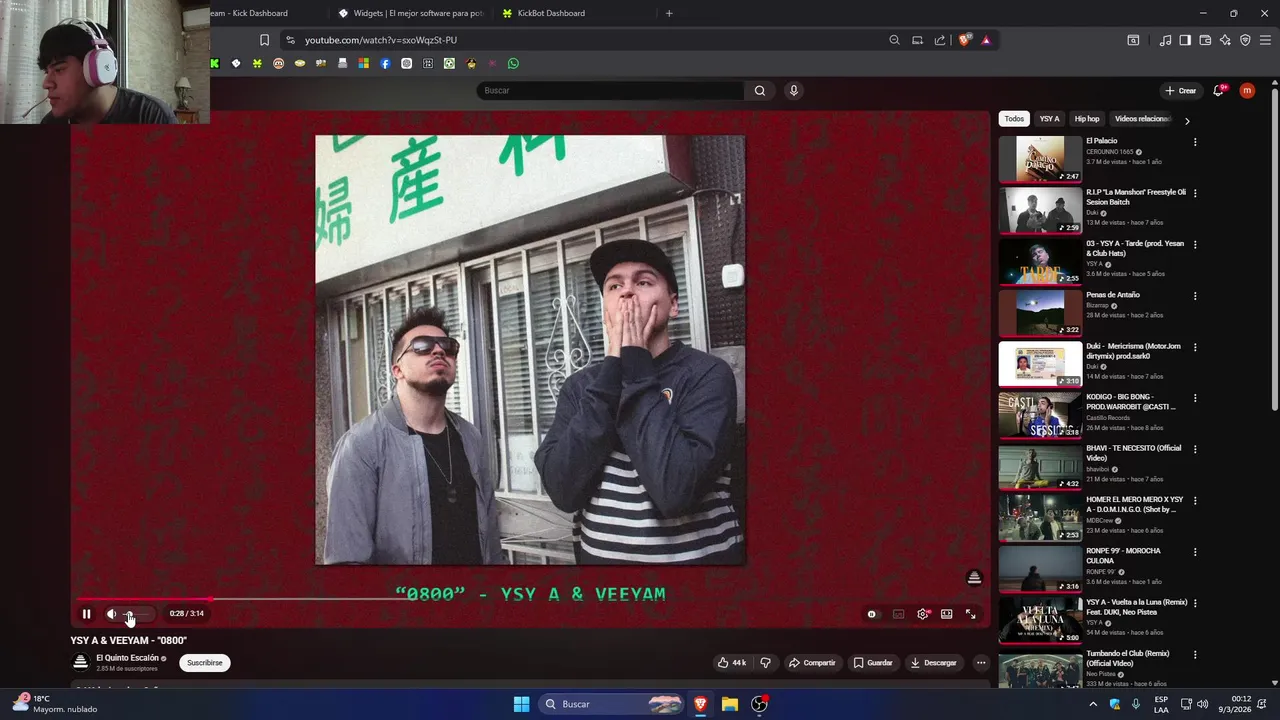Image resolution: width=1280 pixels, height=720 pixels.
Task: Click the Descargar button
Action: pos(933,663)
